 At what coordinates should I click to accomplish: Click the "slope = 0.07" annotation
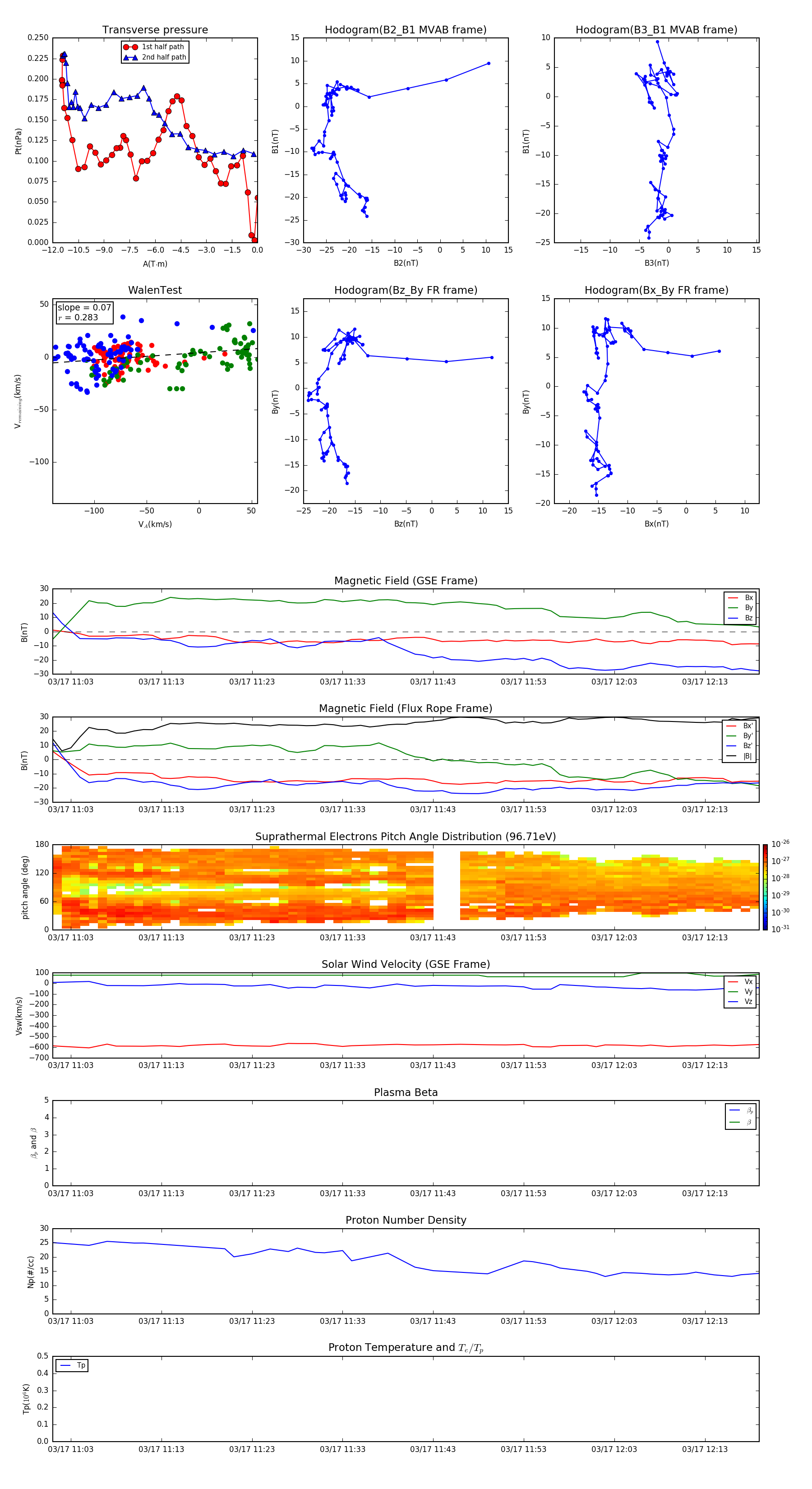click(84, 308)
